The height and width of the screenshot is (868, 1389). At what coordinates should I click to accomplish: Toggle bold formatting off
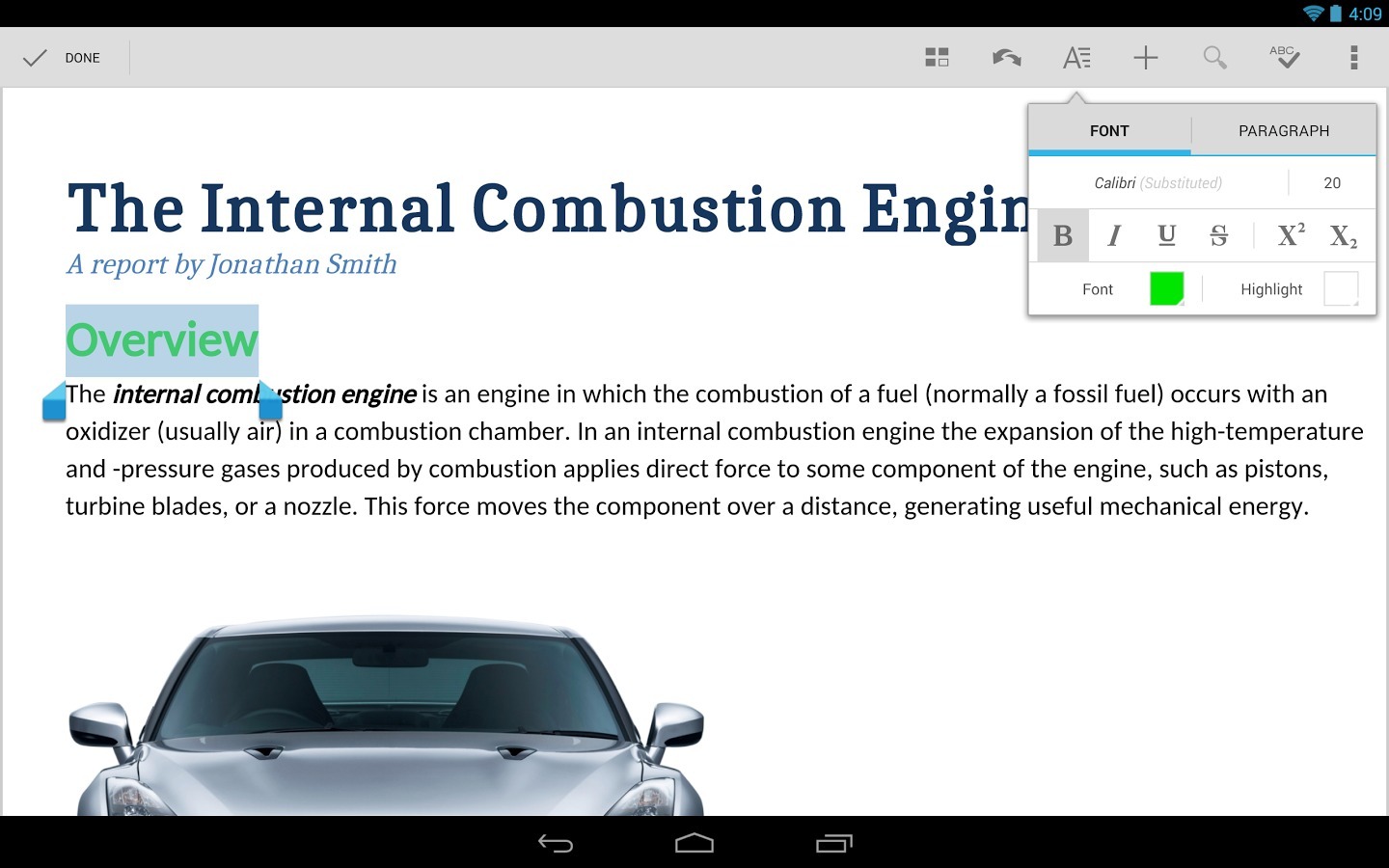[x=1061, y=235]
